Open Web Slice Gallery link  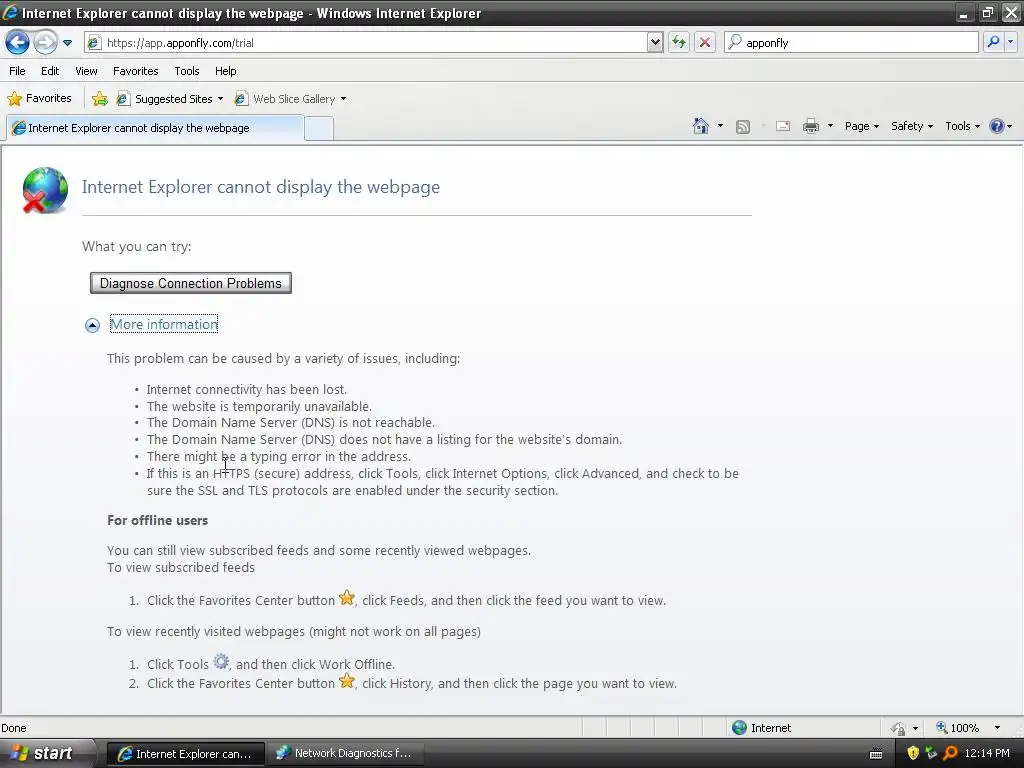pos(290,99)
